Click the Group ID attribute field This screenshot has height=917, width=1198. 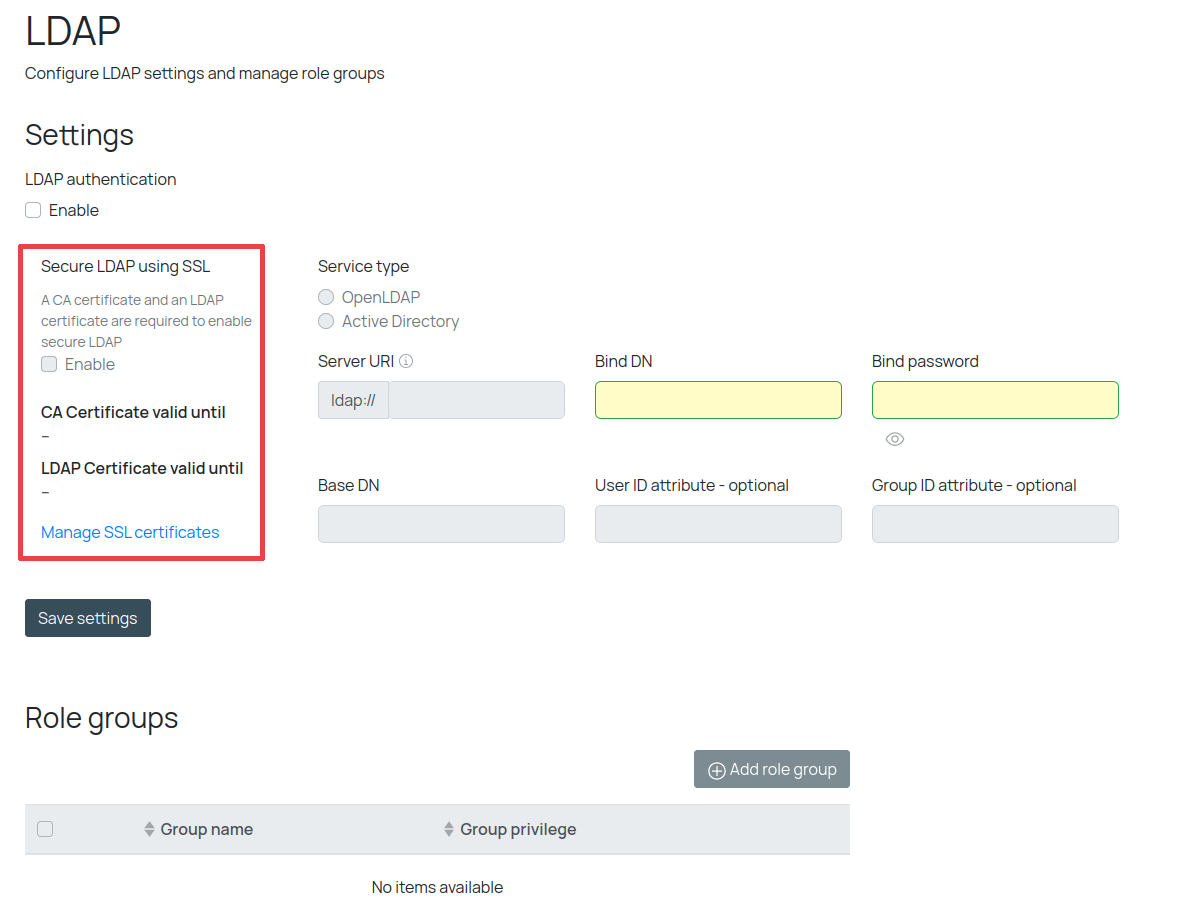click(x=995, y=524)
